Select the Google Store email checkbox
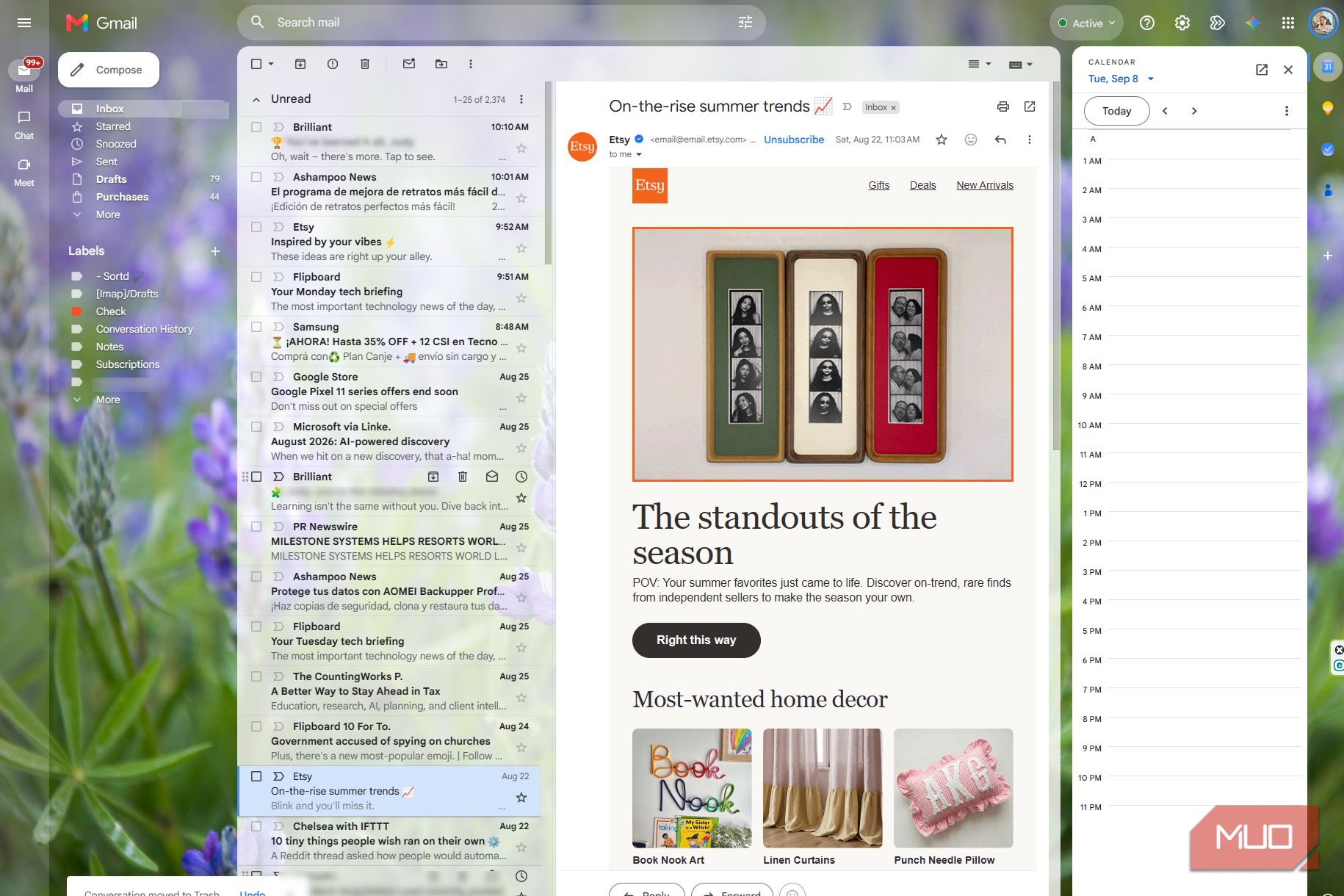Viewport: 1344px width, 896px height. (x=256, y=377)
